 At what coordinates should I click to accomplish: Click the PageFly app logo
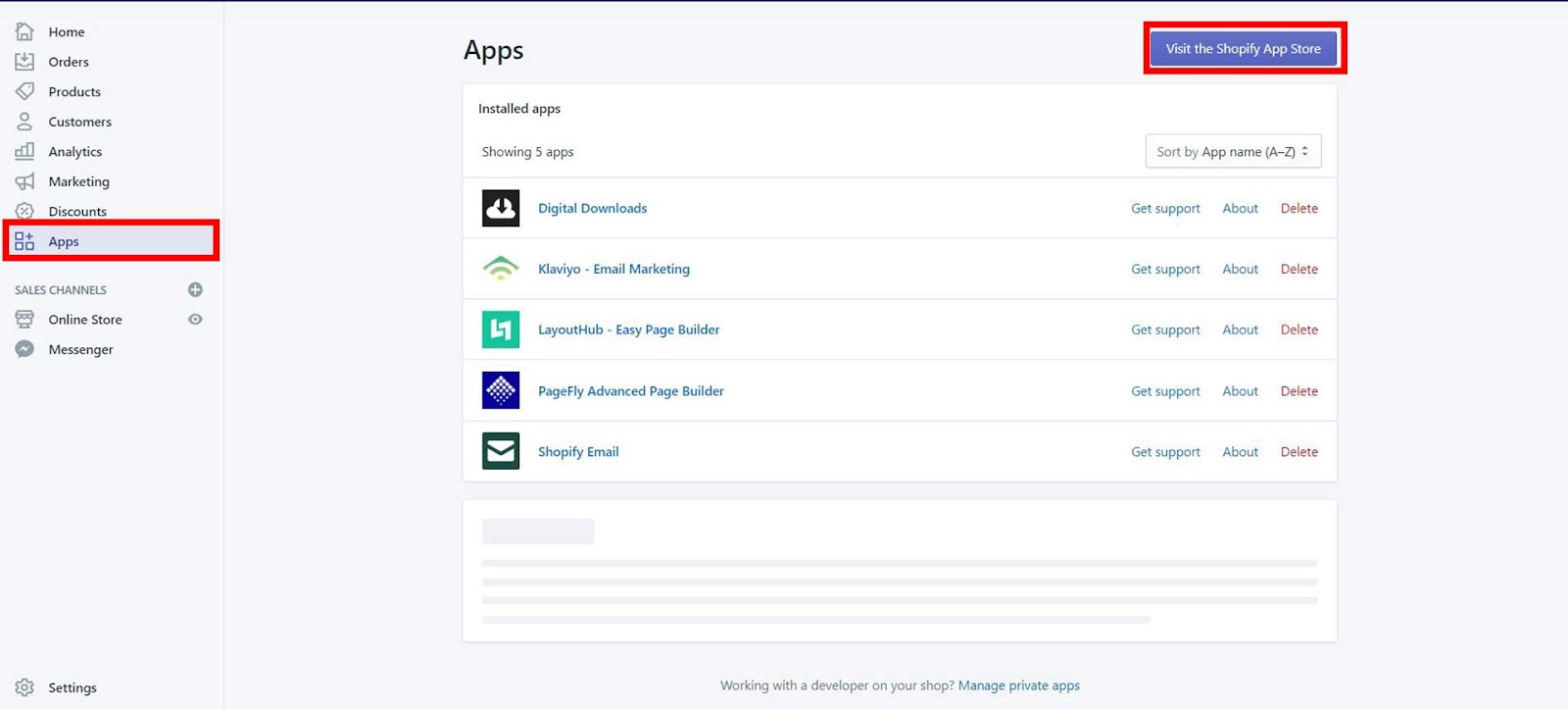pyautogui.click(x=501, y=390)
